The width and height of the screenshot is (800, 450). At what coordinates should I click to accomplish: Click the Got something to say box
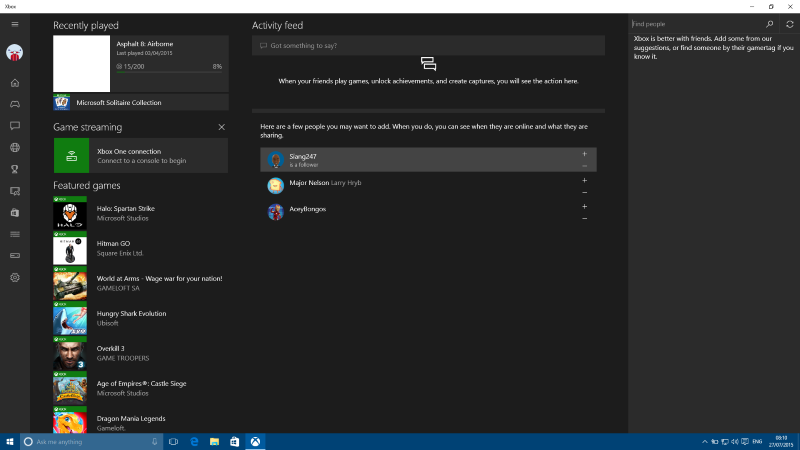pyautogui.click(x=429, y=45)
